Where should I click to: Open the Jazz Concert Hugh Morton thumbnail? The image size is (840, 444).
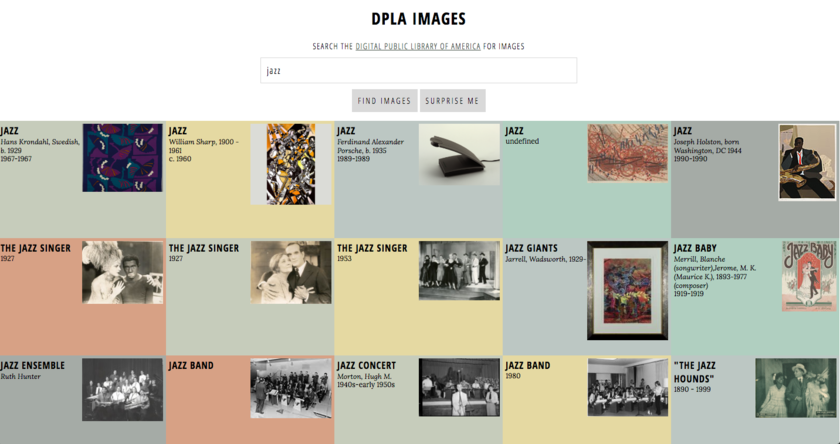pyautogui.click(x=459, y=387)
